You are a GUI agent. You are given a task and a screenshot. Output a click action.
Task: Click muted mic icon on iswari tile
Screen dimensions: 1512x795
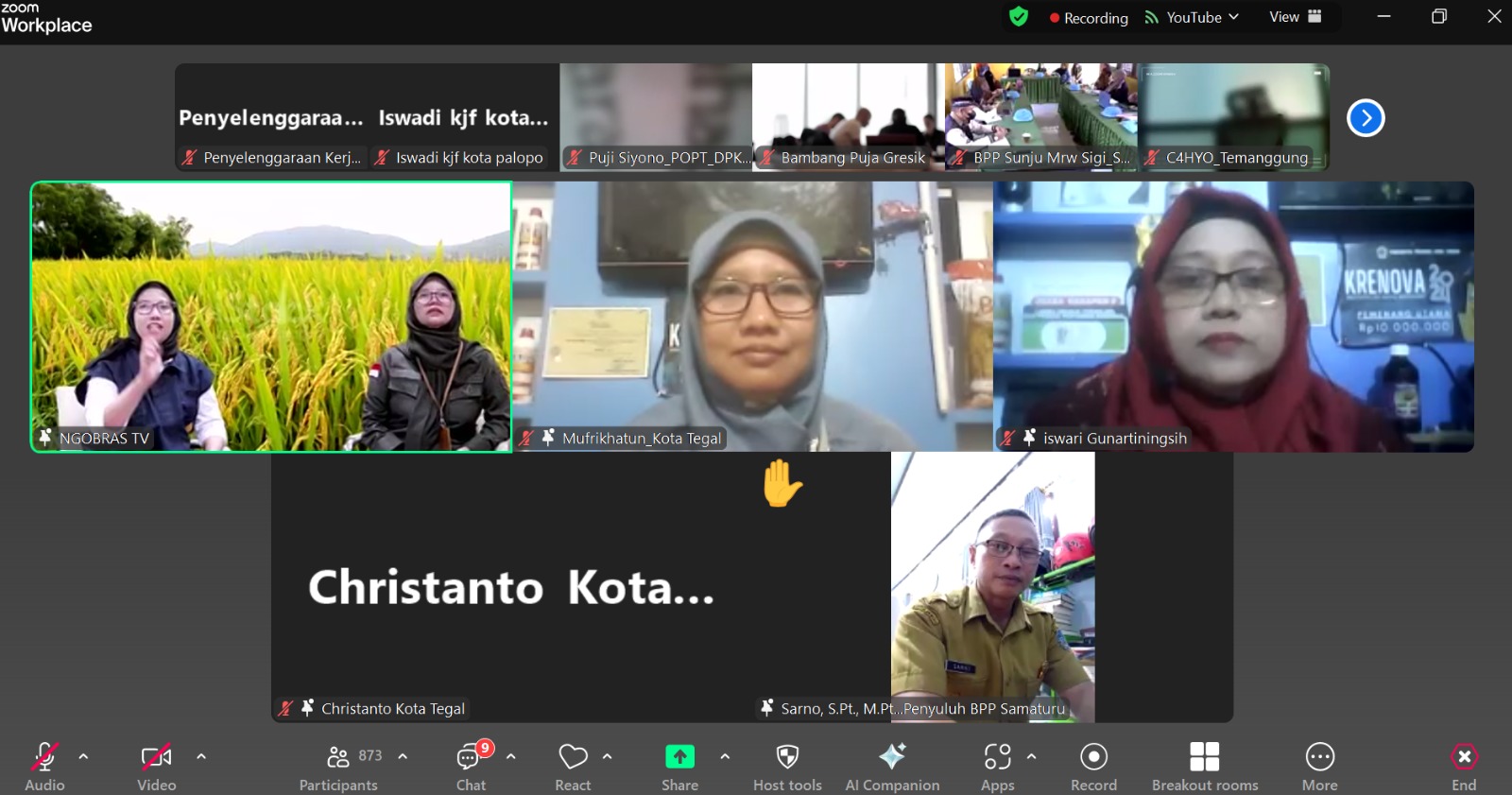pyautogui.click(x=1007, y=438)
